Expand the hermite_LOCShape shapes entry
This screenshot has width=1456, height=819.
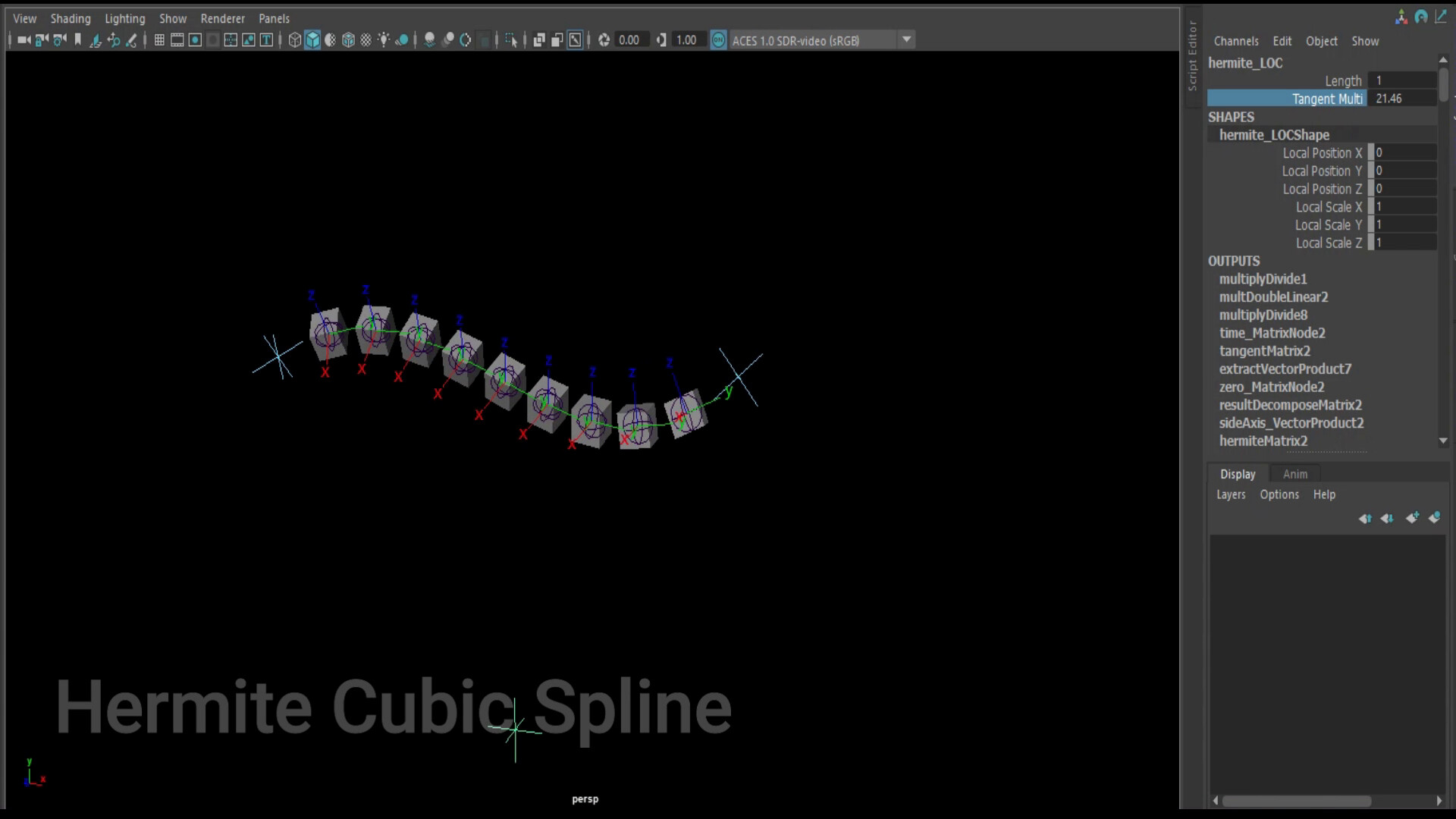click(1275, 135)
